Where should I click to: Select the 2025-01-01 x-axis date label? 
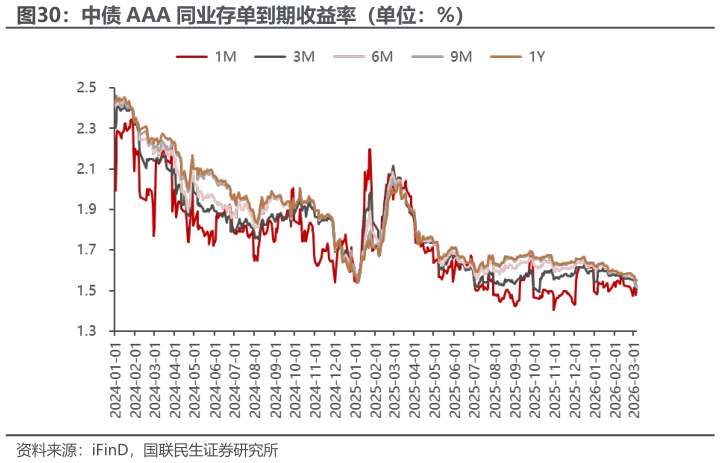[352, 378]
